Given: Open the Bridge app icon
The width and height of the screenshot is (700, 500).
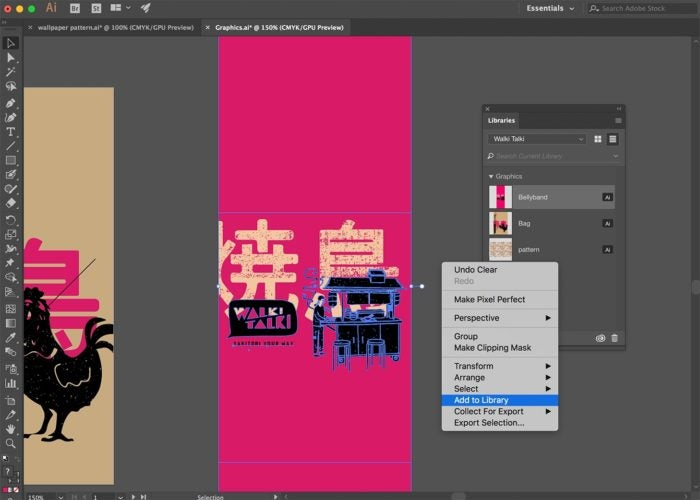Looking at the screenshot, I should pos(75,8).
